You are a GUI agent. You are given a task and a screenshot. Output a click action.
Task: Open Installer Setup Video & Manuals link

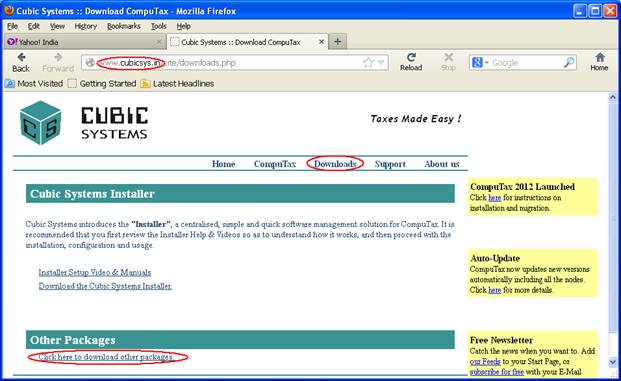(95, 272)
